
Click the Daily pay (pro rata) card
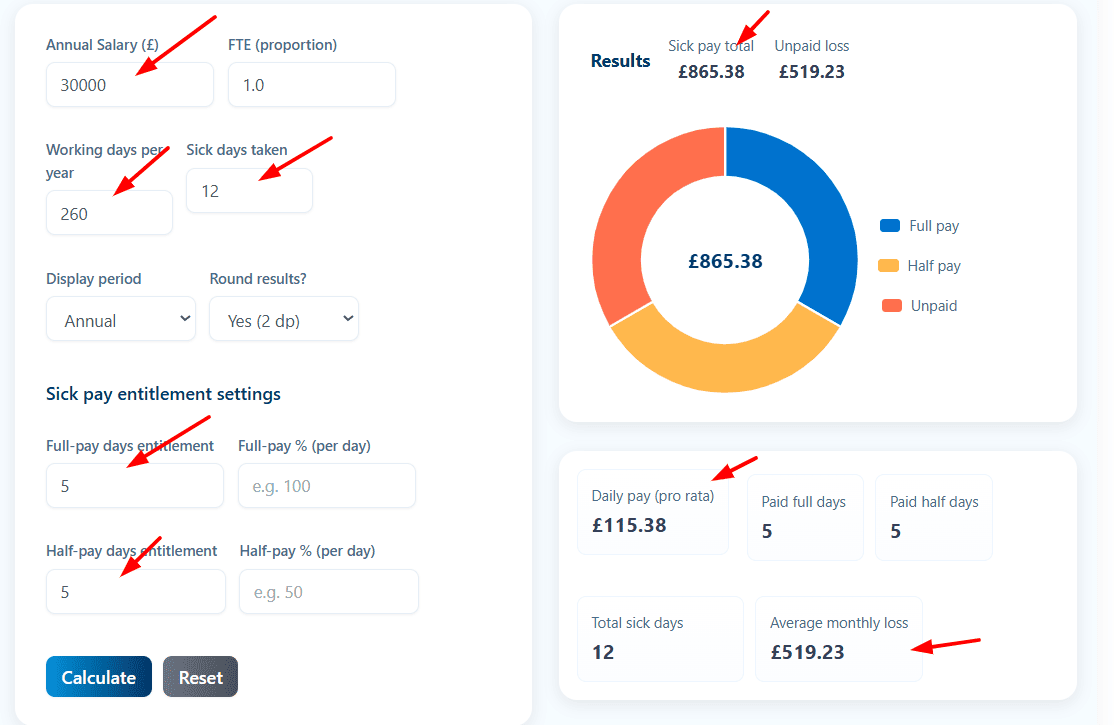click(x=652, y=511)
